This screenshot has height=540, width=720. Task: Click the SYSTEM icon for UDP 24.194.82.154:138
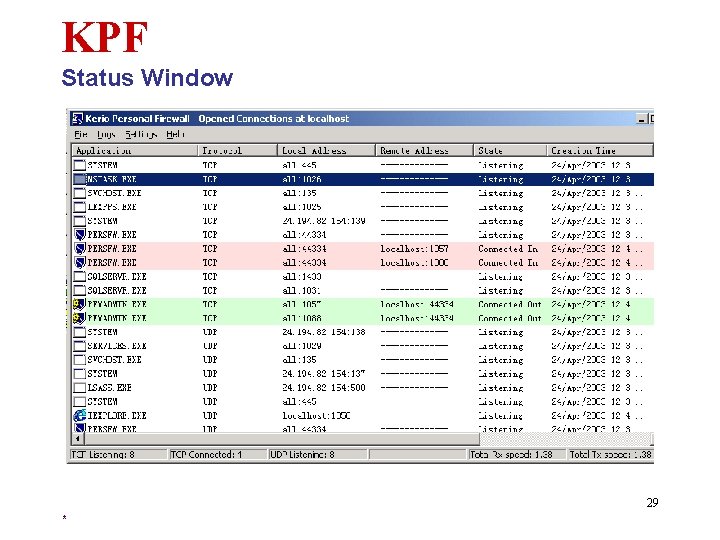80,332
